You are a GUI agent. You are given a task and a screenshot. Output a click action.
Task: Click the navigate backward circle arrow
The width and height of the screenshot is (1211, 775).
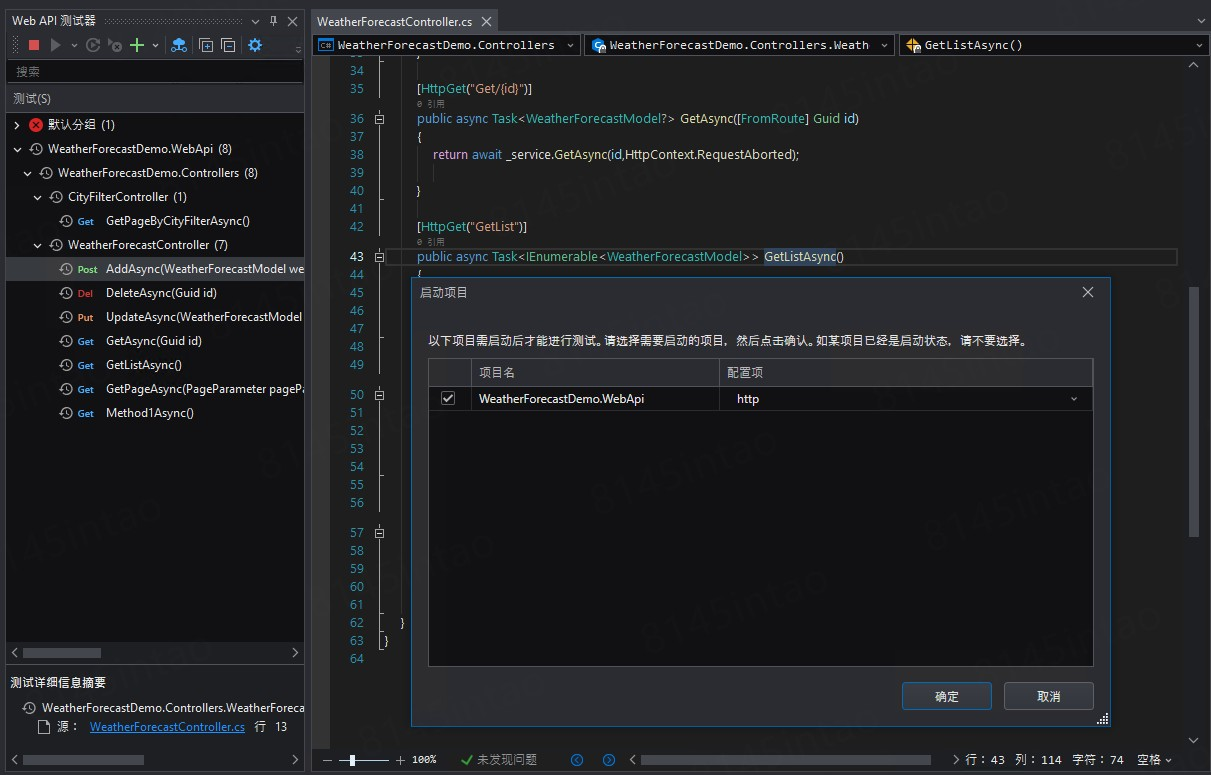(577, 760)
